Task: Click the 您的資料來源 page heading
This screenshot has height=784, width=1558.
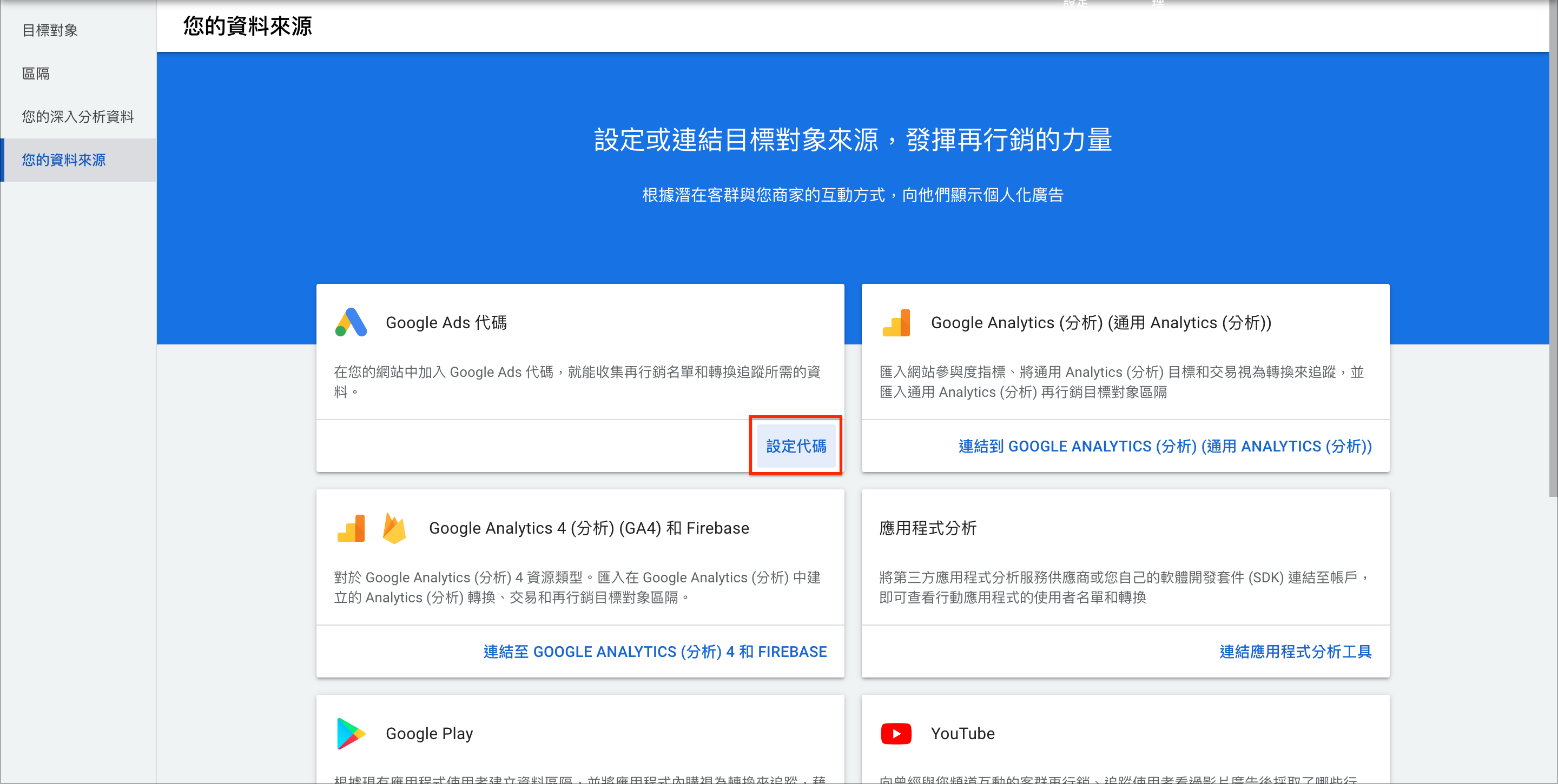Action: click(248, 26)
